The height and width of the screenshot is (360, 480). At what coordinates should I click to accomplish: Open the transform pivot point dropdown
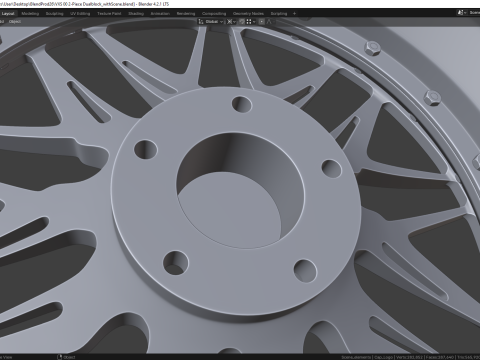point(231,22)
